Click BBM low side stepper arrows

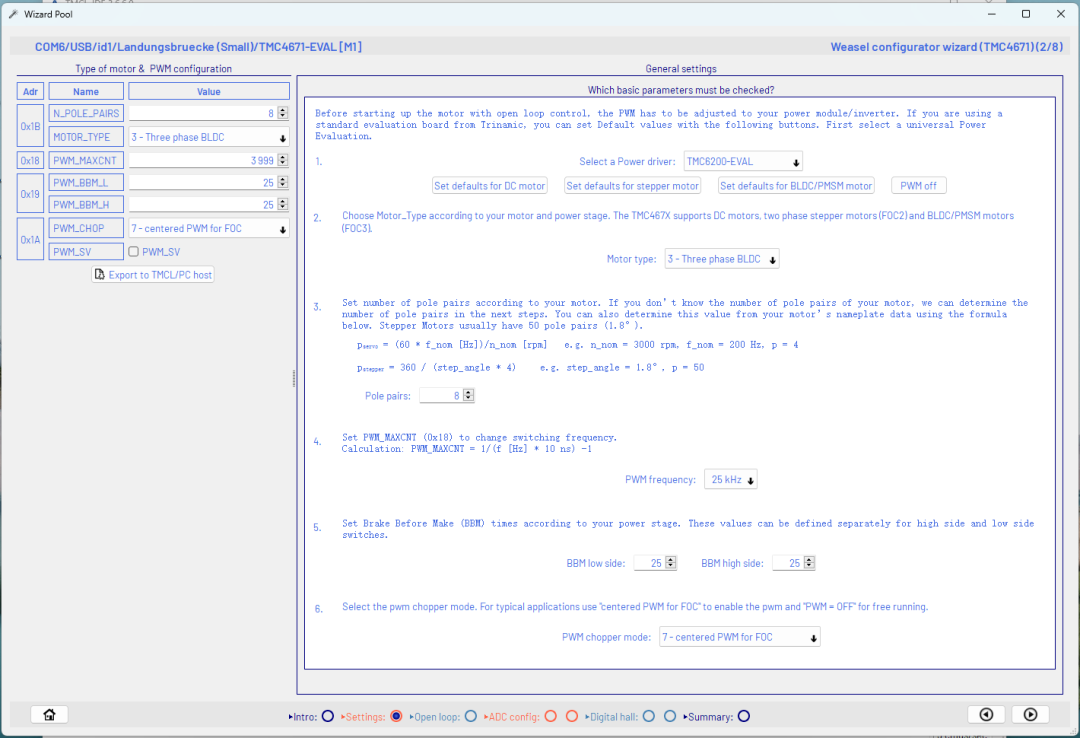[x=671, y=563]
